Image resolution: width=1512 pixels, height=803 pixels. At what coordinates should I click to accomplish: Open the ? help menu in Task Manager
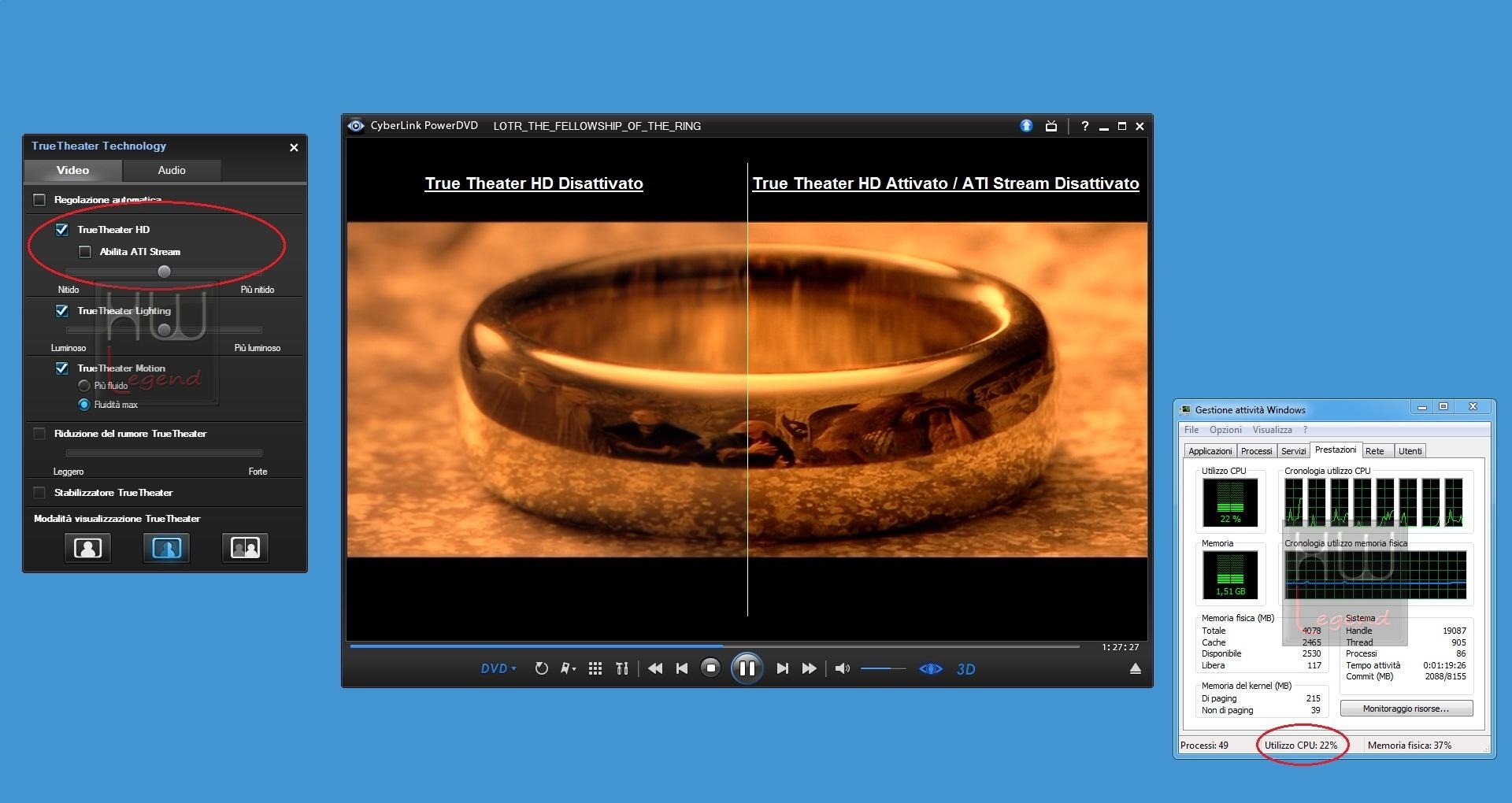click(x=1305, y=430)
